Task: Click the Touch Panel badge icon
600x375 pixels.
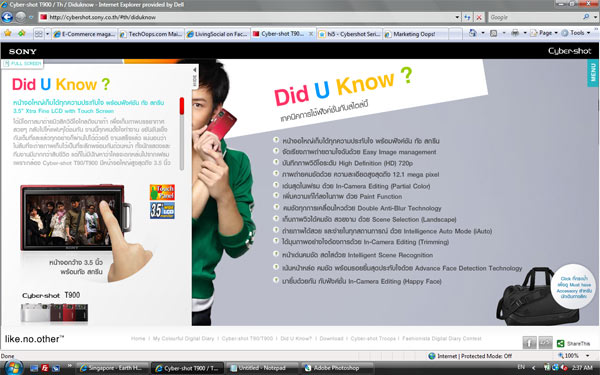Action: (162, 192)
